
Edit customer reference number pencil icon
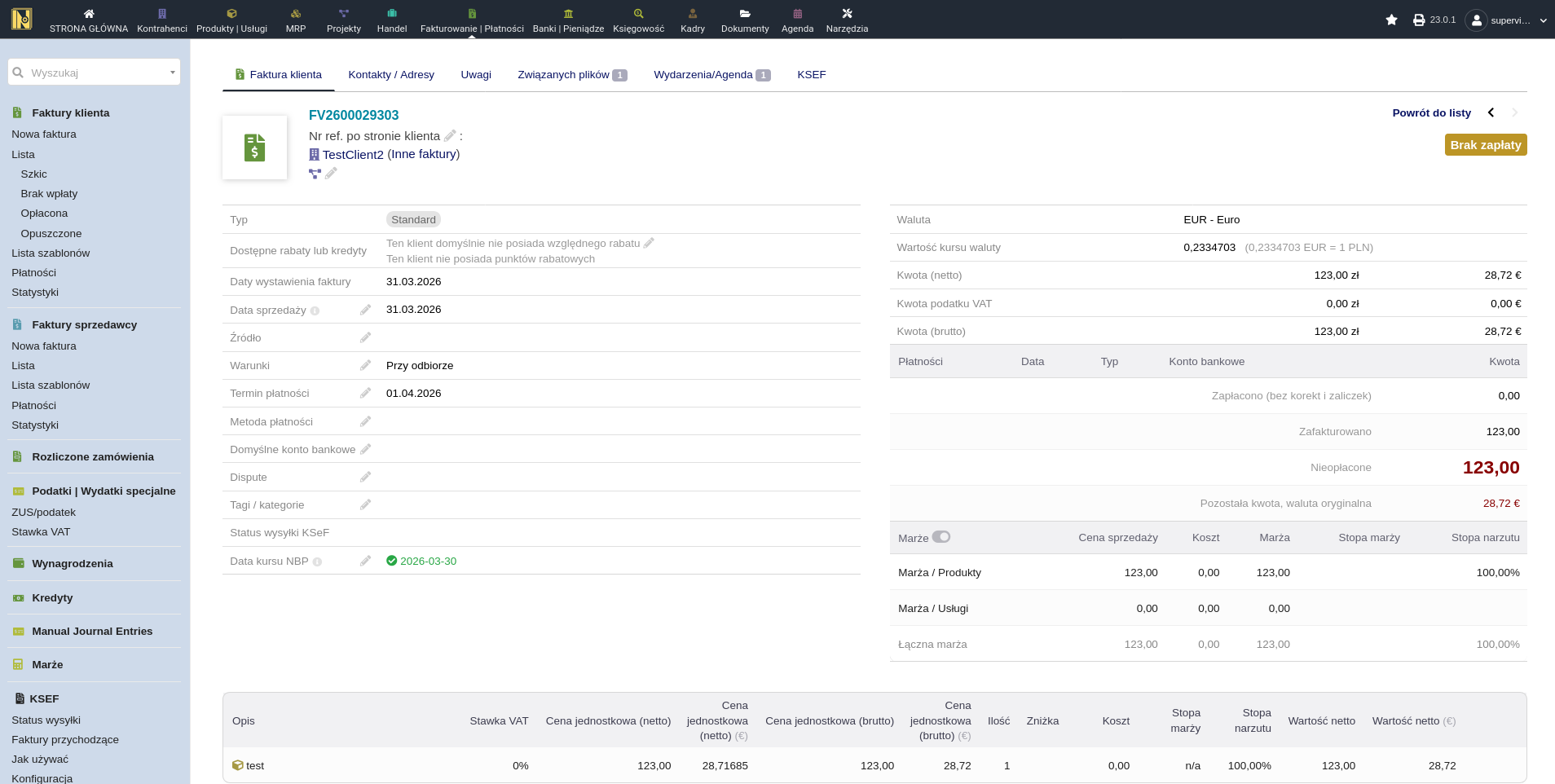tap(450, 136)
